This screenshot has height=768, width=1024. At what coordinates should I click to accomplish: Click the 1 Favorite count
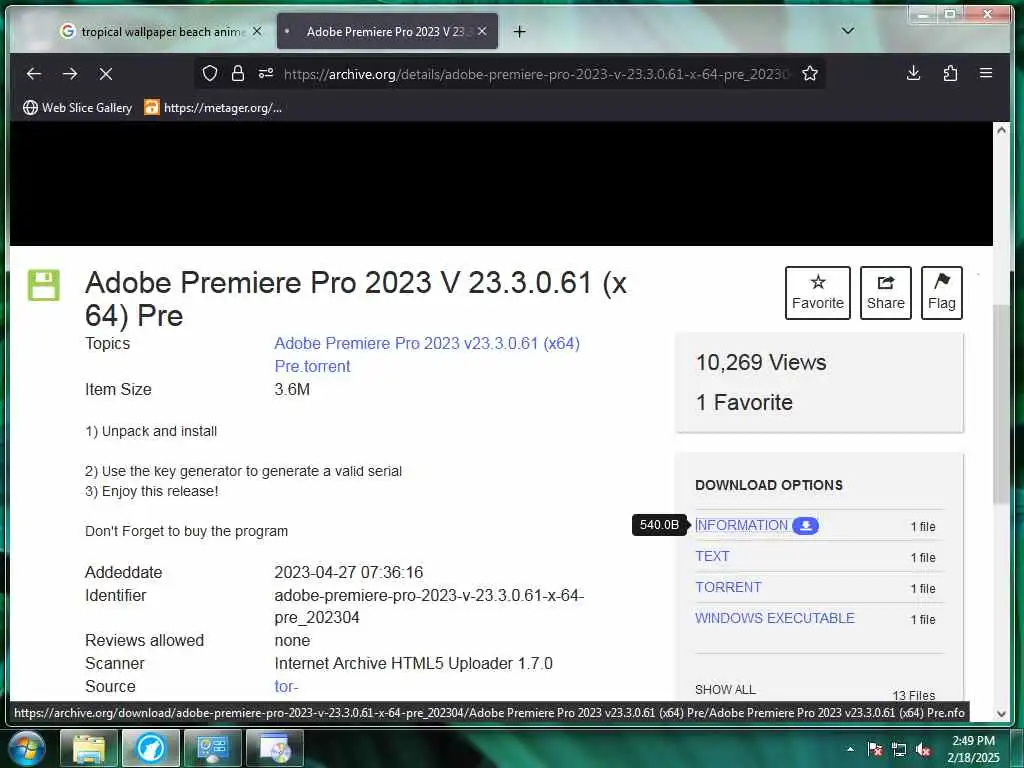tap(744, 402)
